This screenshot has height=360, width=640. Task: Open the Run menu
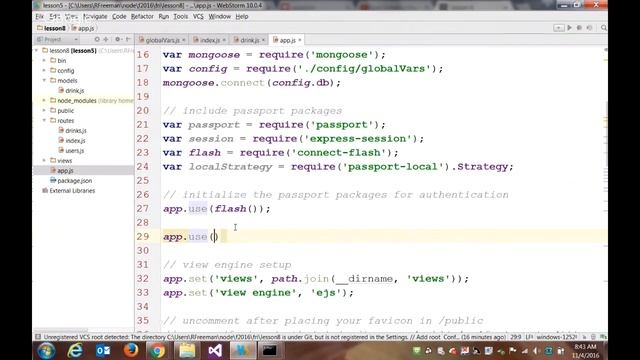point(164,17)
